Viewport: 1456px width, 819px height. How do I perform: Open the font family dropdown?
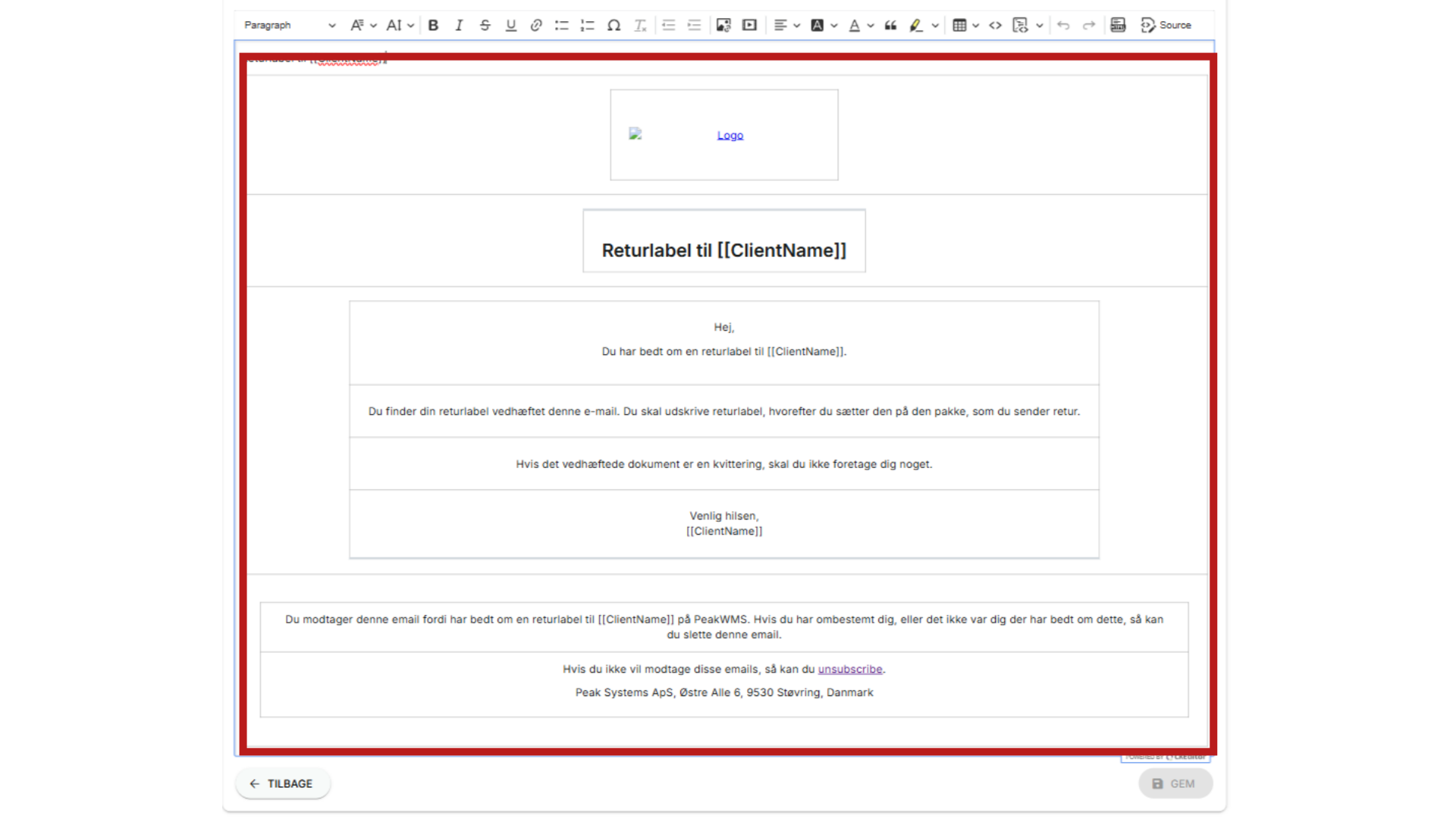click(x=363, y=25)
